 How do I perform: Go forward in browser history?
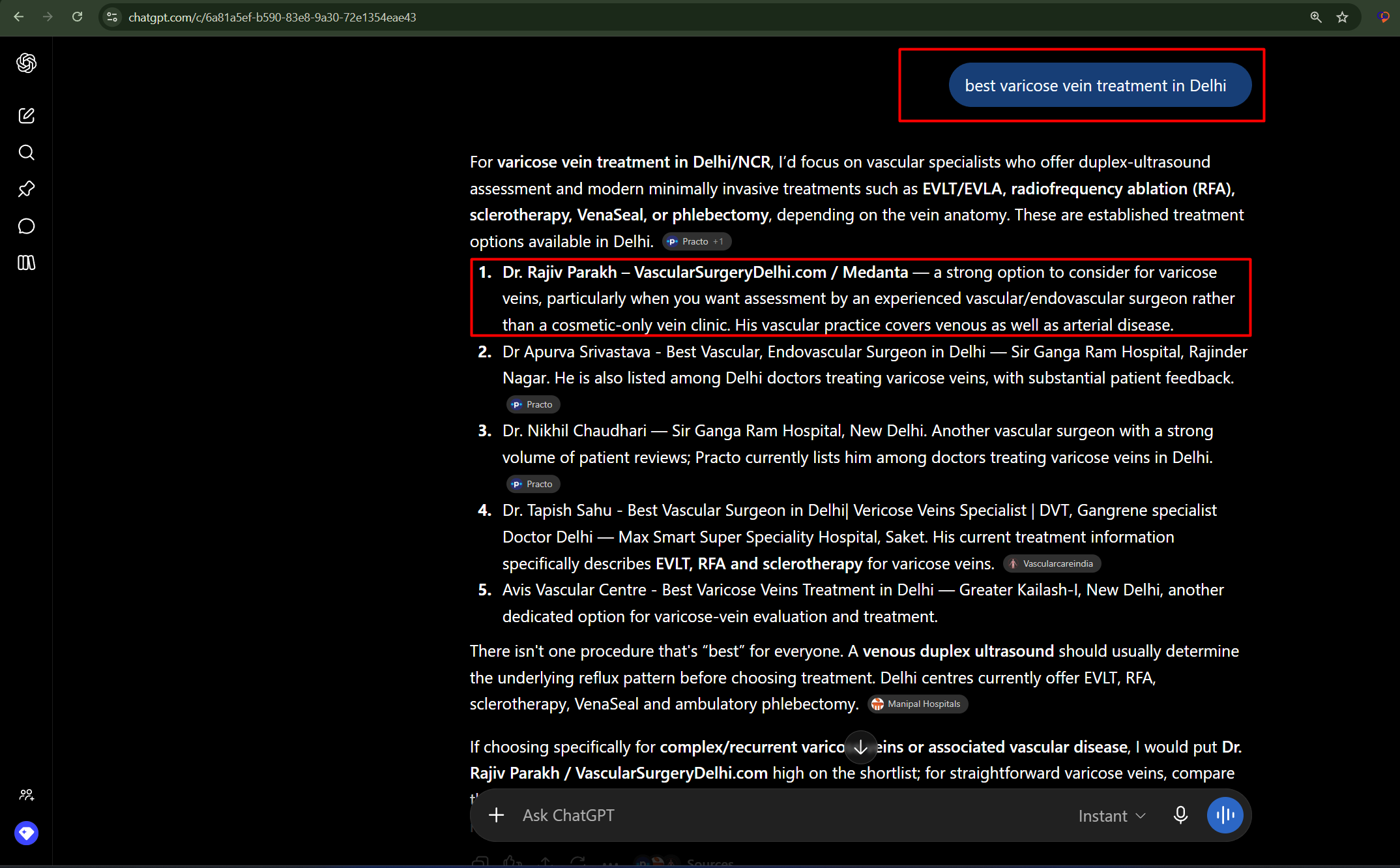(x=48, y=17)
